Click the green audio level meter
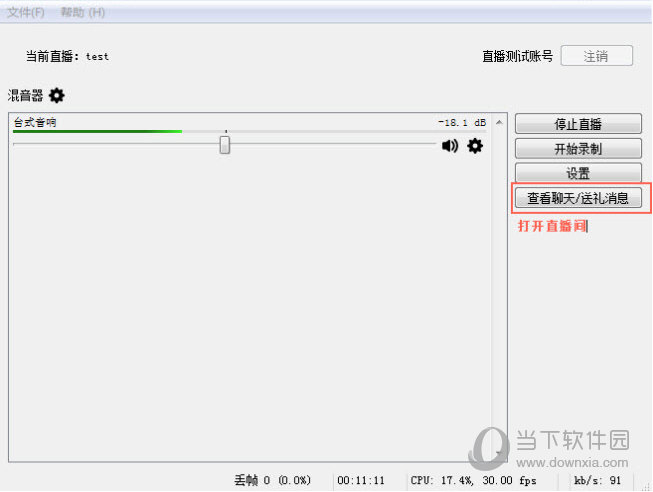The height and width of the screenshot is (492, 653). pyautogui.click(x=97, y=131)
